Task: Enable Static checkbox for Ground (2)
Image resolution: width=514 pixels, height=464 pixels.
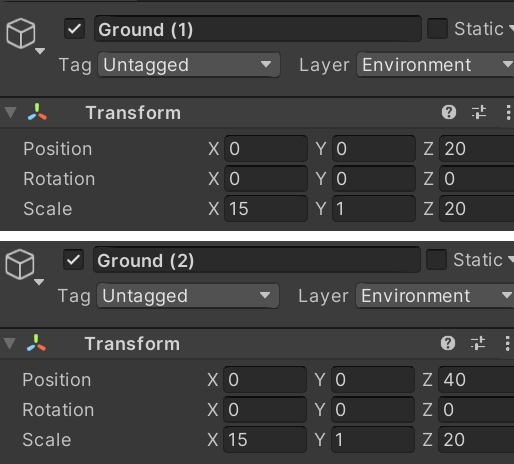Action: pos(436,260)
